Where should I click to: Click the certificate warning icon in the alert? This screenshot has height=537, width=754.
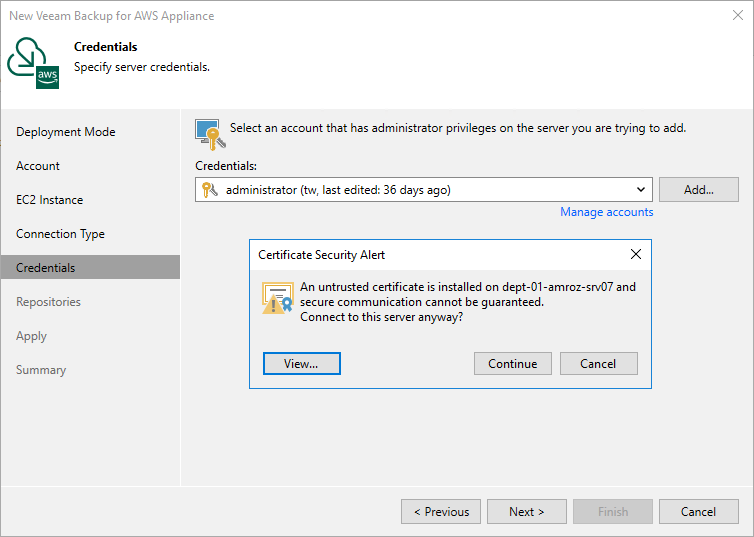point(277,298)
